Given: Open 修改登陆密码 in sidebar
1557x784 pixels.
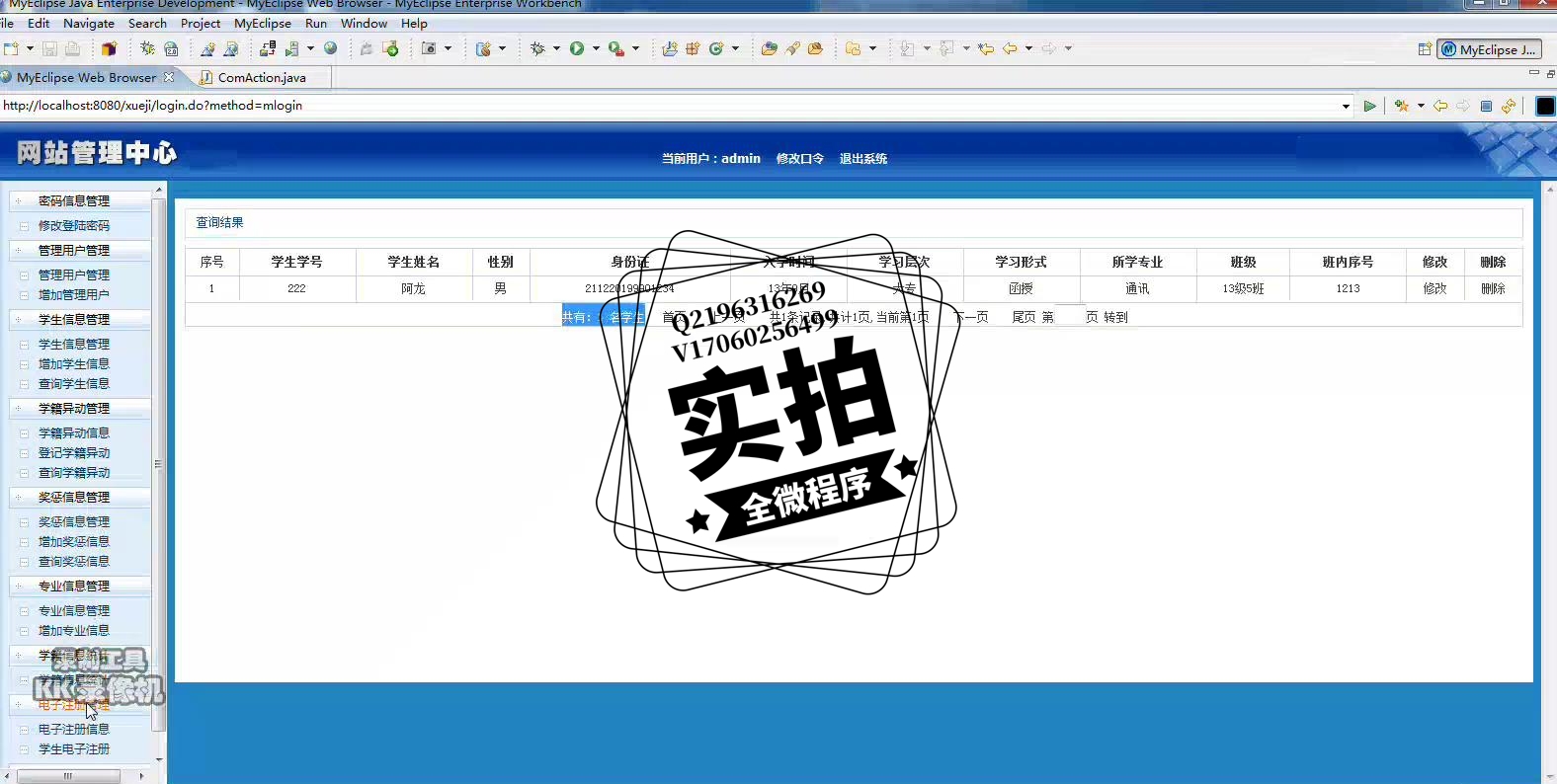Looking at the screenshot, I should click(x=74, y=225).
